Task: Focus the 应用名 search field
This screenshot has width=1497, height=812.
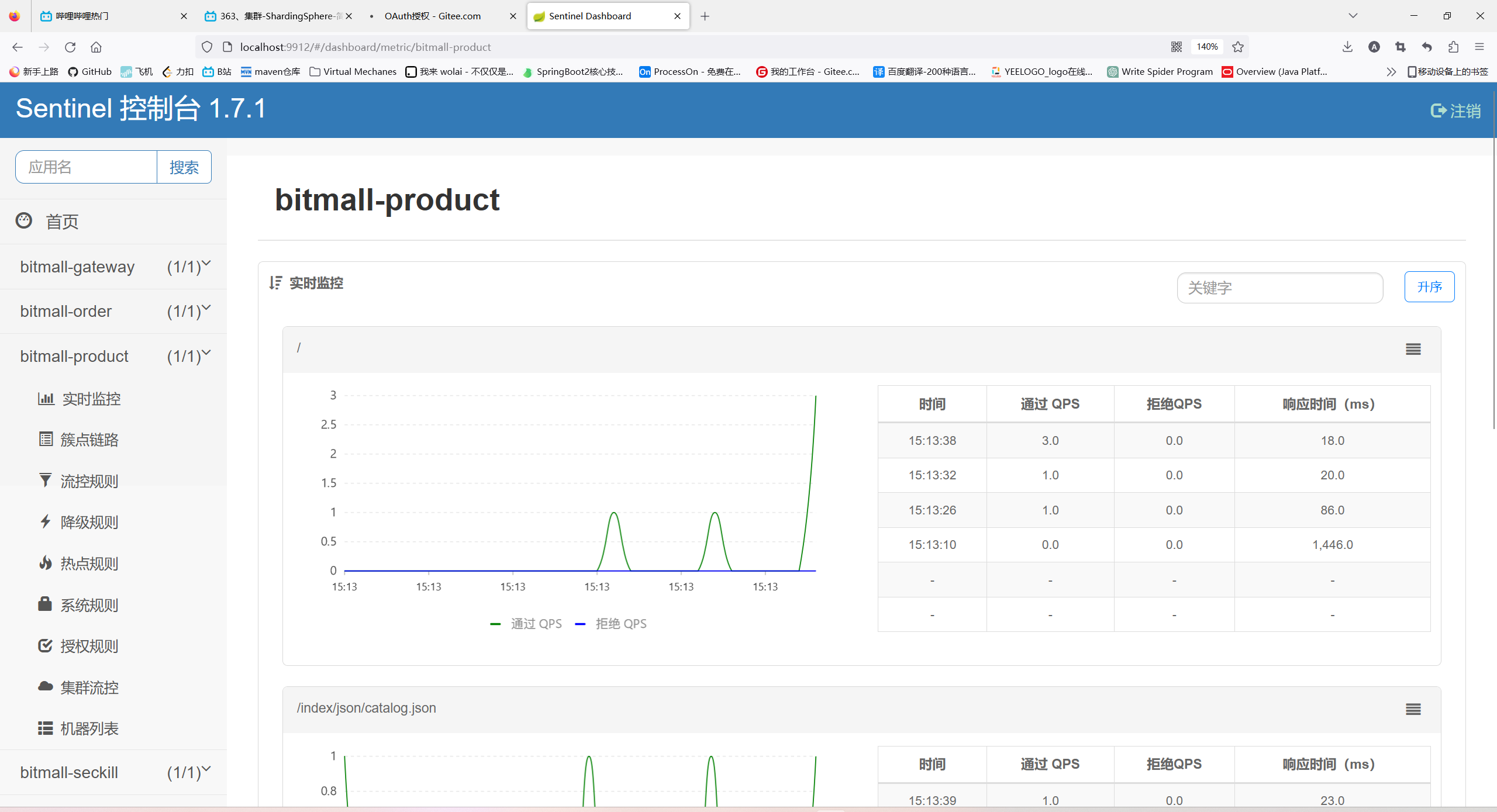Action: pos(86,167)
